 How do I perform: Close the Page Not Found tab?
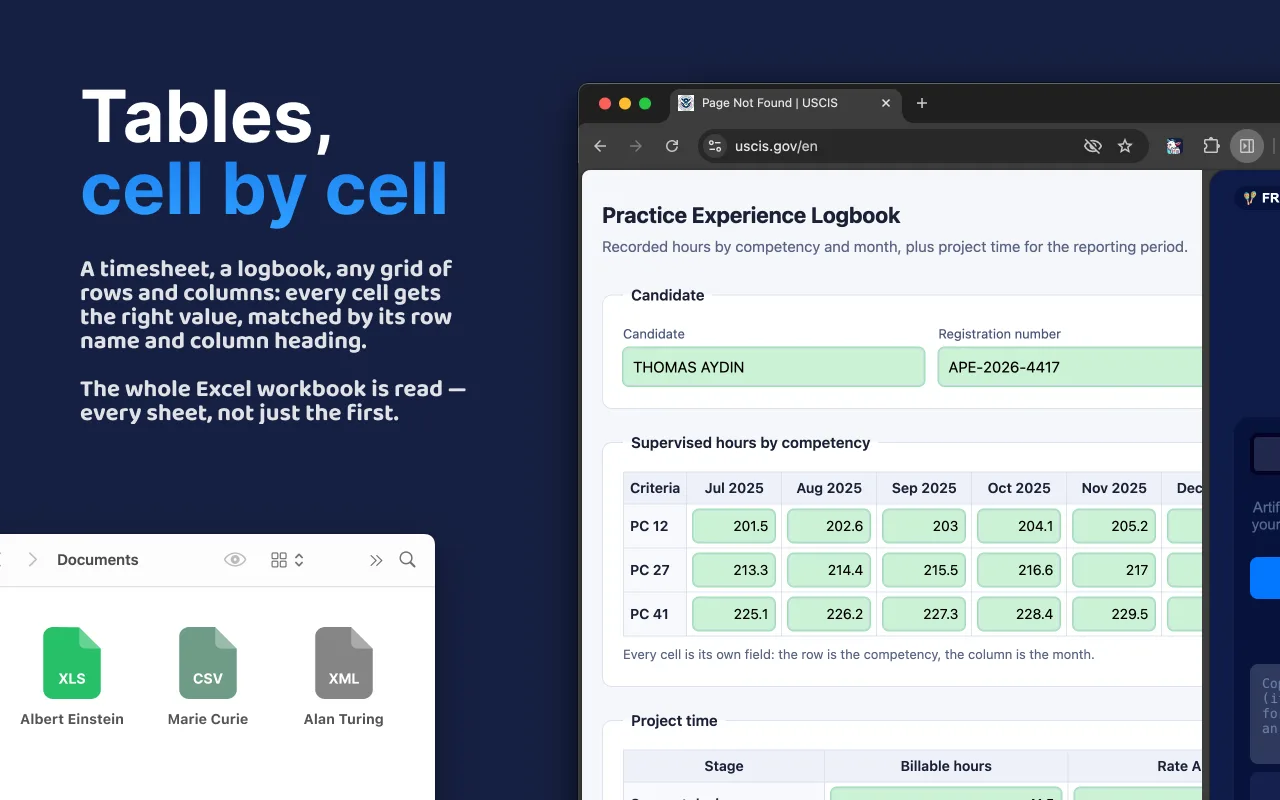[886, 103]
